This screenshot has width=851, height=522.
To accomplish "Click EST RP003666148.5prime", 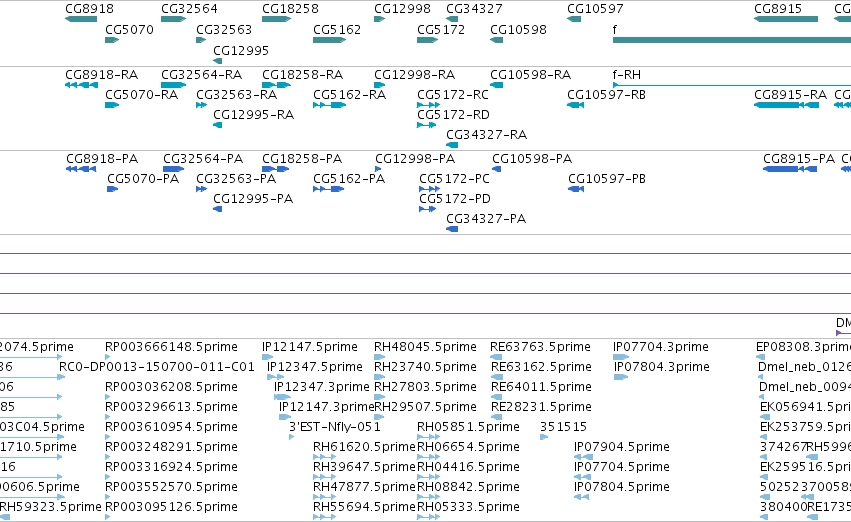I will (x=172, y=347).
